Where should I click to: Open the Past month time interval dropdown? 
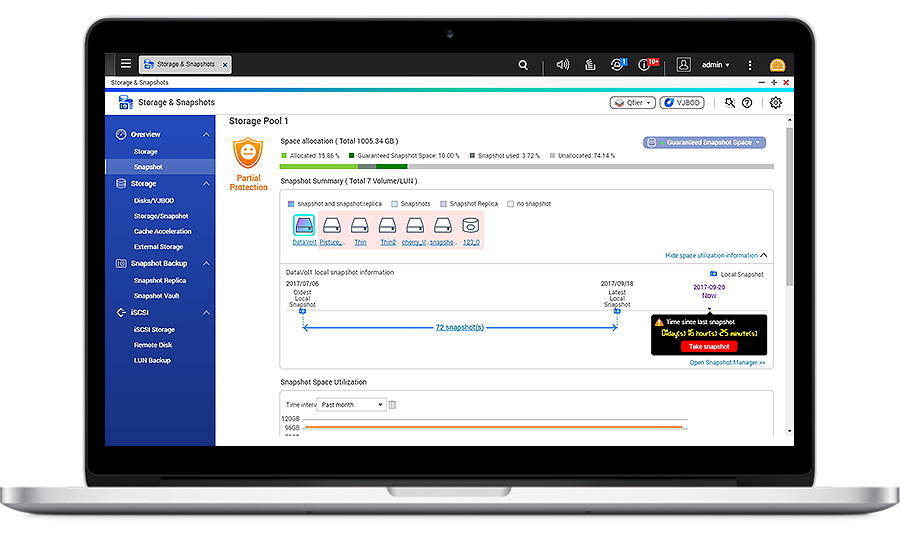(351, 405)
